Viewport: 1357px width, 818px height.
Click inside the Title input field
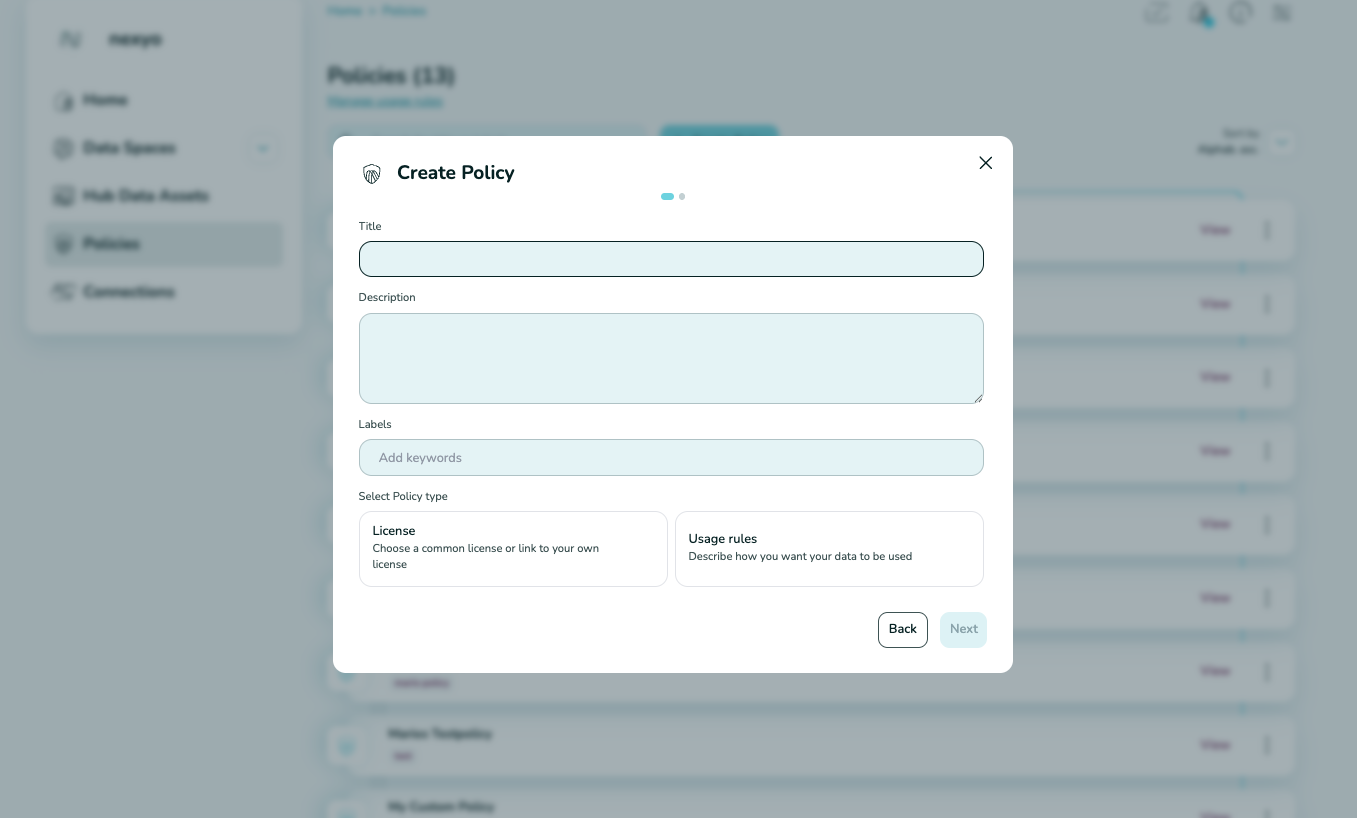[671, 259]
